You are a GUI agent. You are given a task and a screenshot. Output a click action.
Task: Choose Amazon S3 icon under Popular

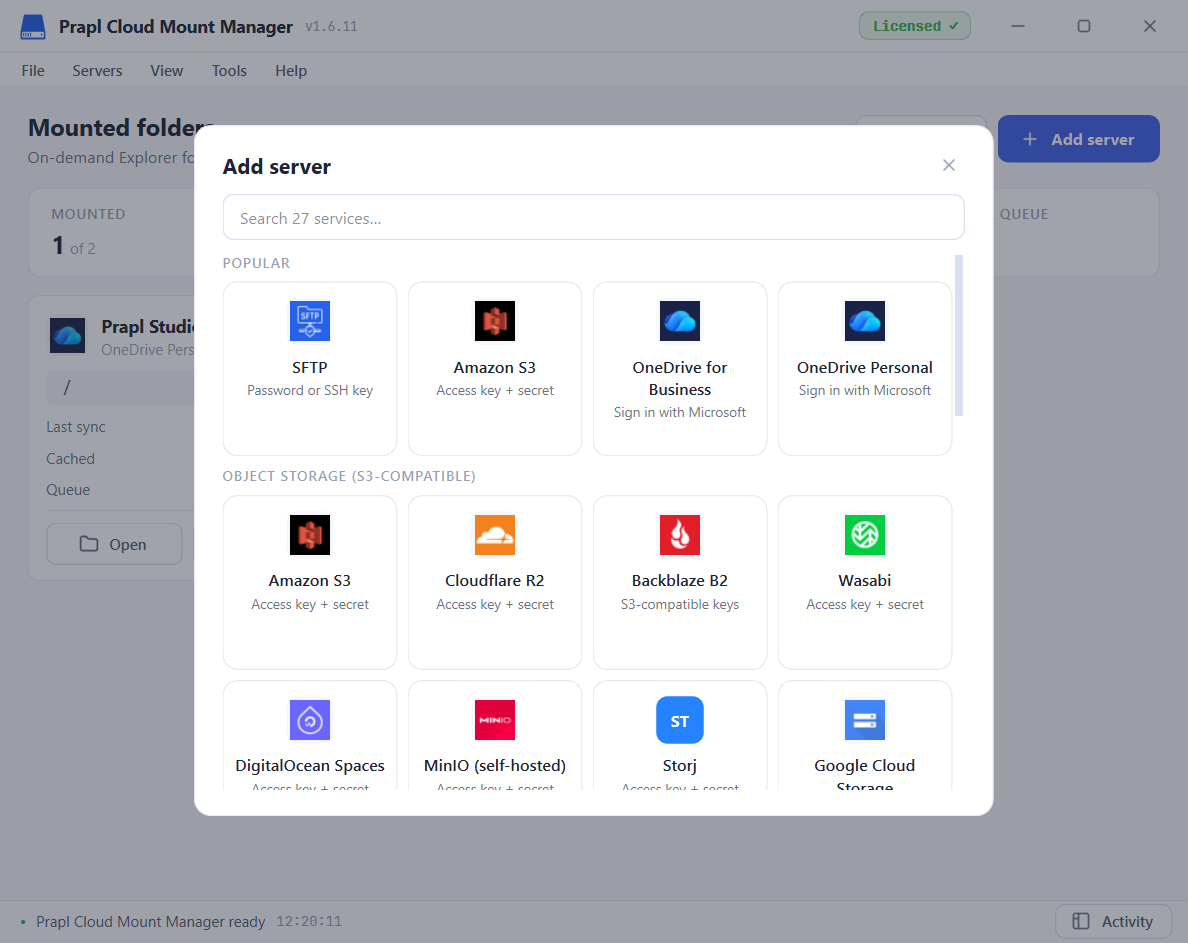495,321
